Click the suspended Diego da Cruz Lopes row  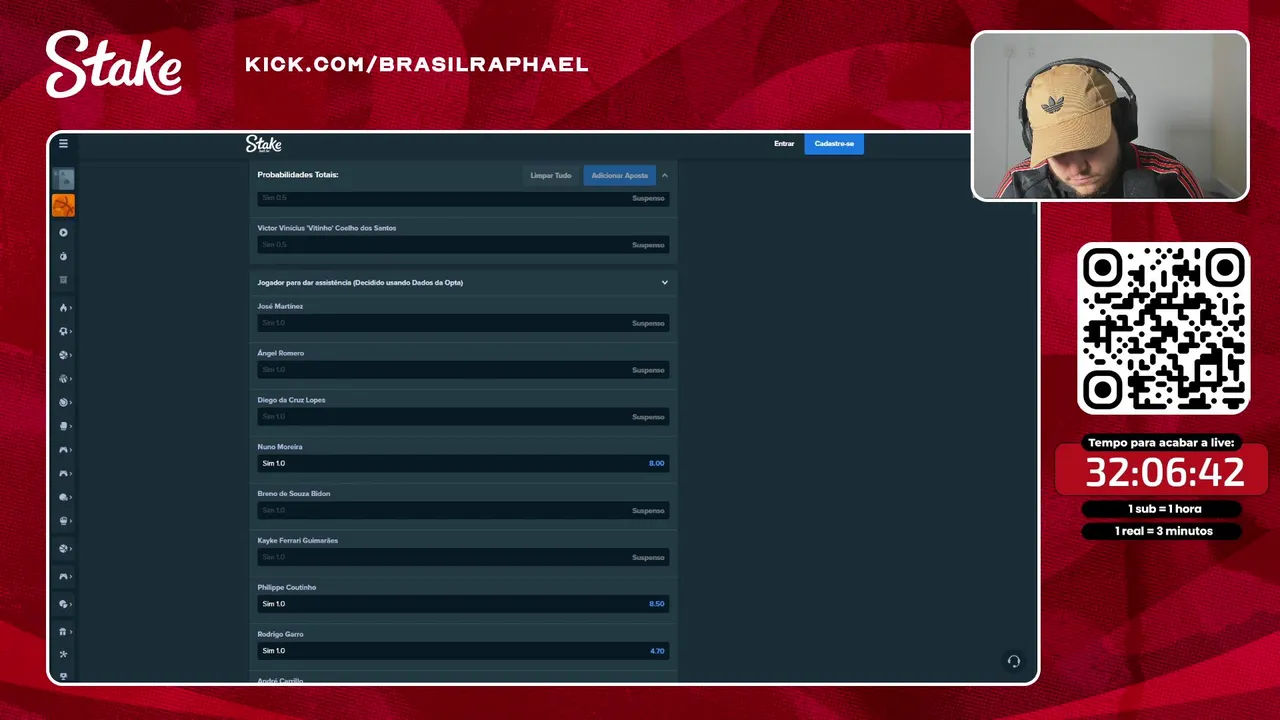point(463,417)
